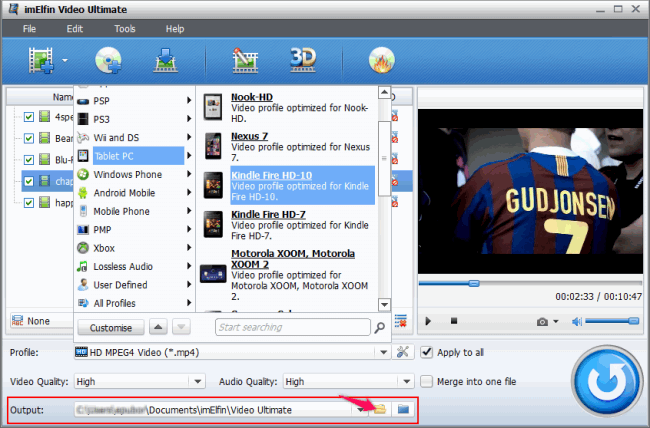
Task: Stop the preview playback
Action: [454, 321]
